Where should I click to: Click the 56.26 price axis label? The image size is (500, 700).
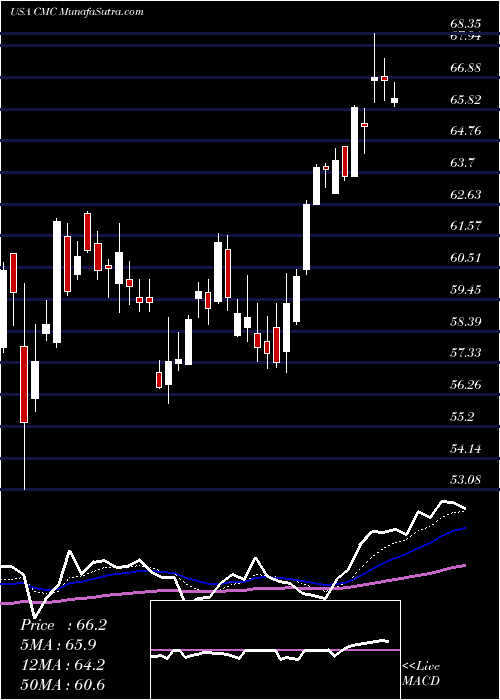tap(466, 385)
